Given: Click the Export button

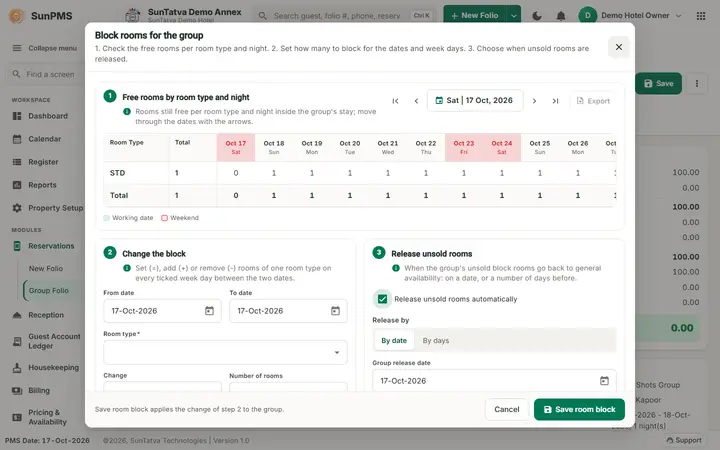Looking at the screenshot, I should tap(593, 101).
